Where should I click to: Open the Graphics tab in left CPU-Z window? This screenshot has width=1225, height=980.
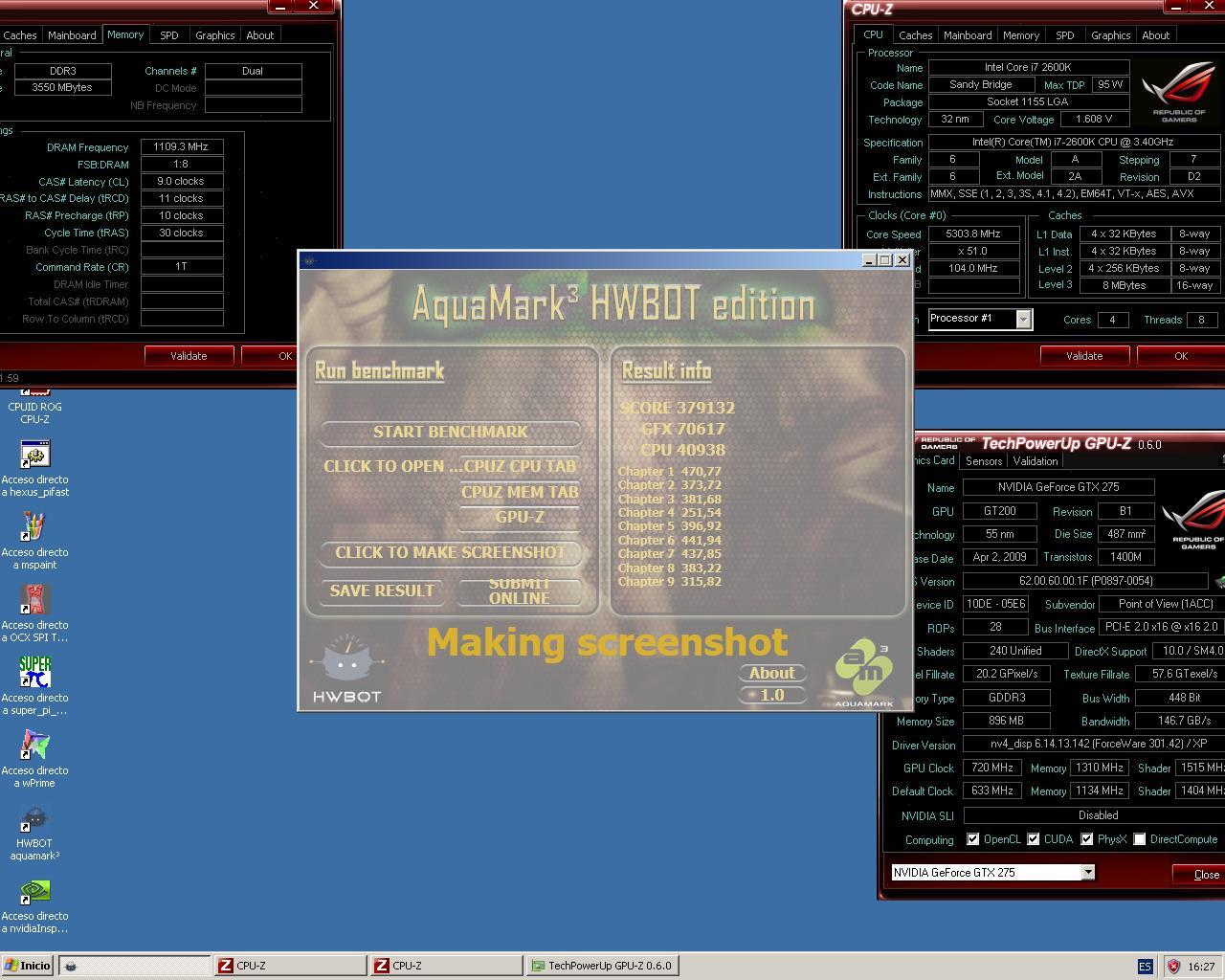pyautogui.click(x=215, y=35)
